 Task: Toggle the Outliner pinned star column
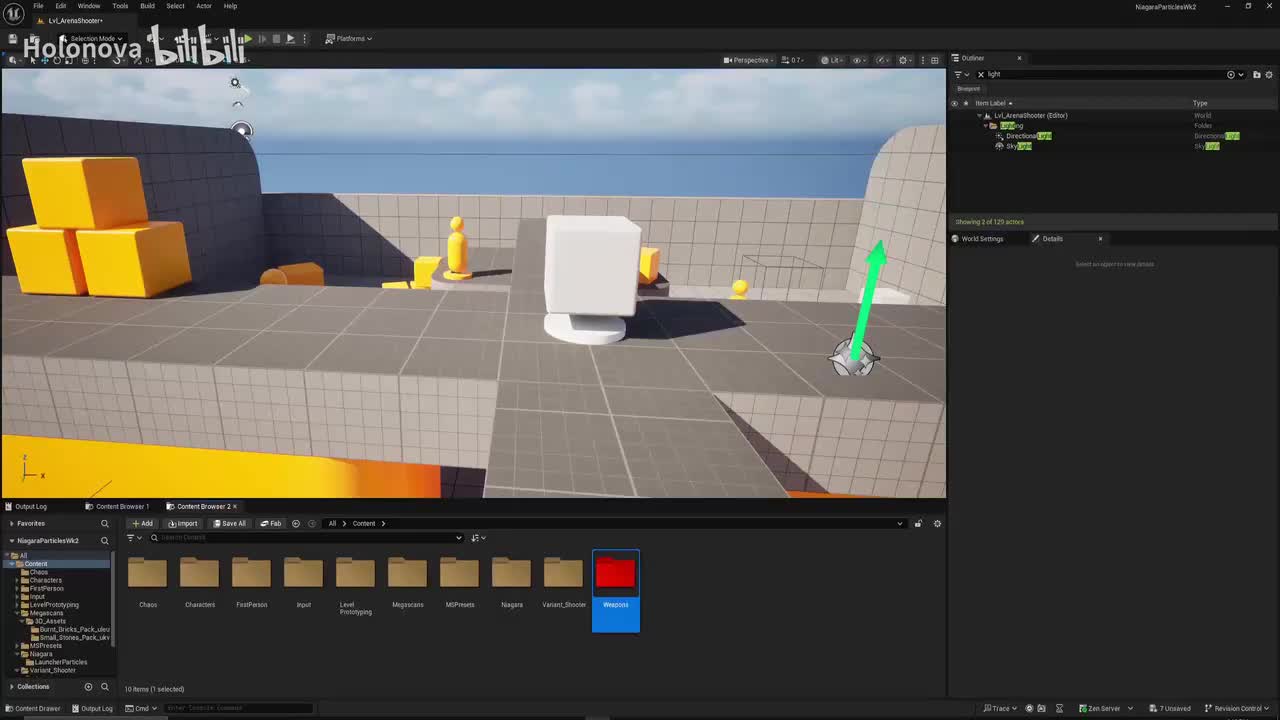click(965, 103)
